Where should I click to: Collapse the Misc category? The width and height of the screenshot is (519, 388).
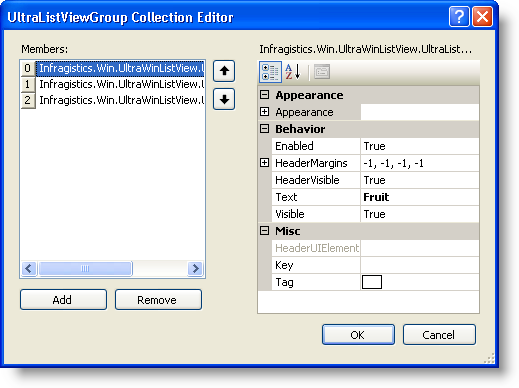click(264, 231)
